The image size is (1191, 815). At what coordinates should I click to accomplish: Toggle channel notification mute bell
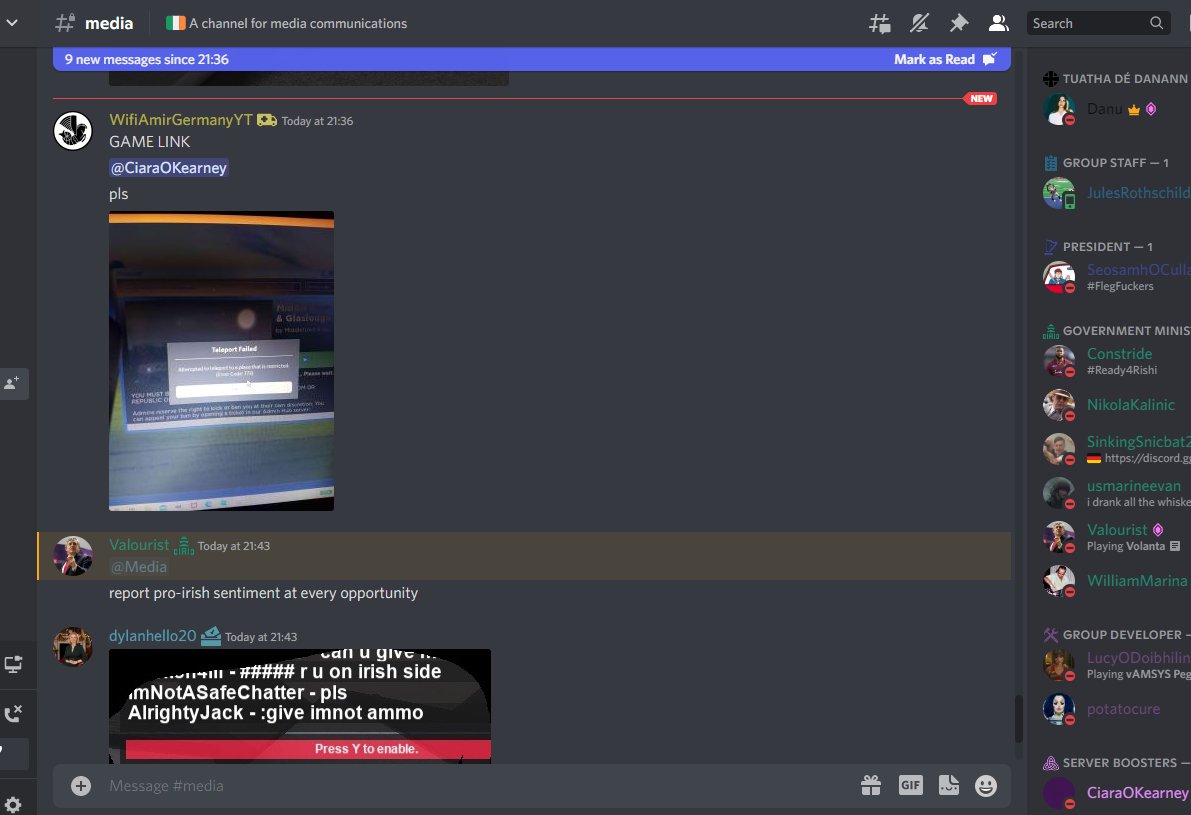[x=919, y=24]
